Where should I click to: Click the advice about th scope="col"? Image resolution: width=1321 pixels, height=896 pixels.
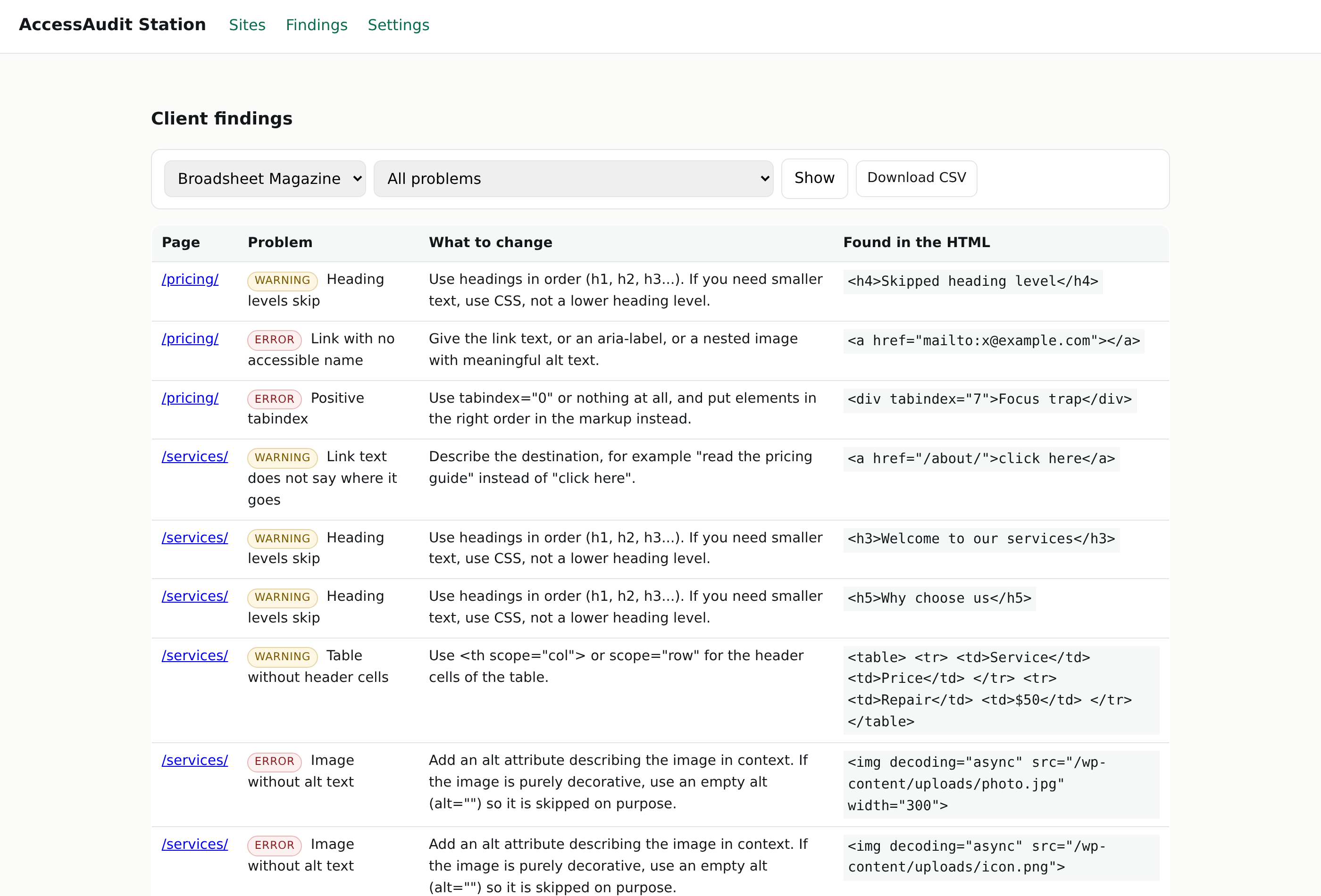[x=616, y=666]
